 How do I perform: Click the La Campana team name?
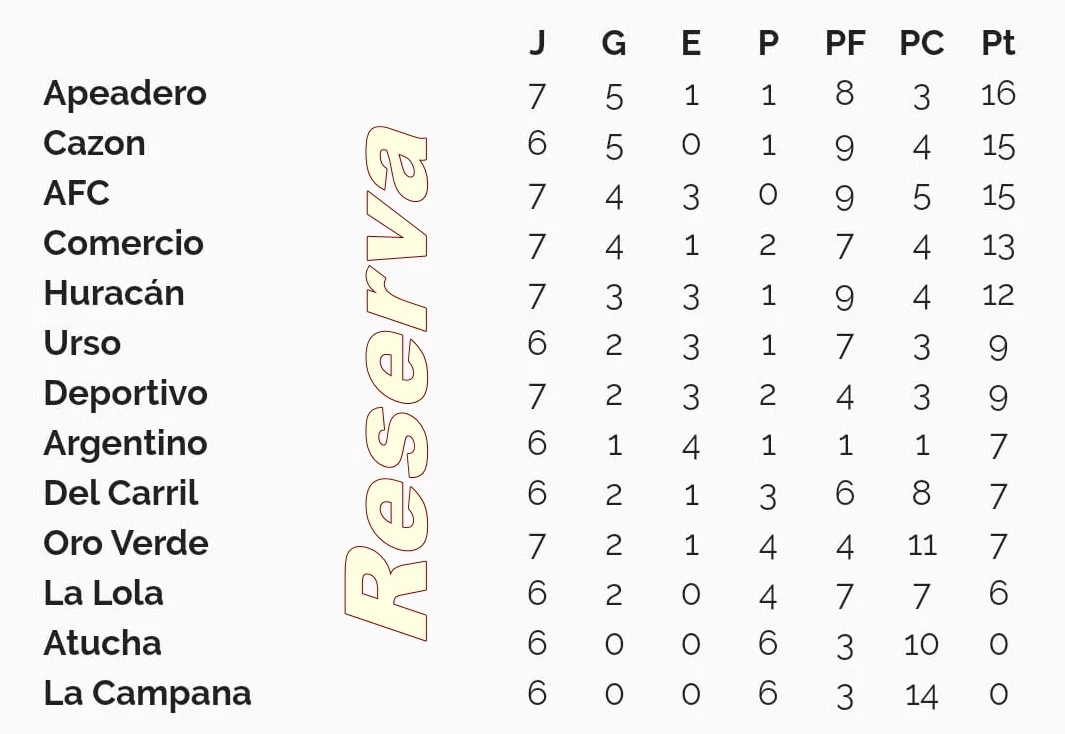point(147,695)
